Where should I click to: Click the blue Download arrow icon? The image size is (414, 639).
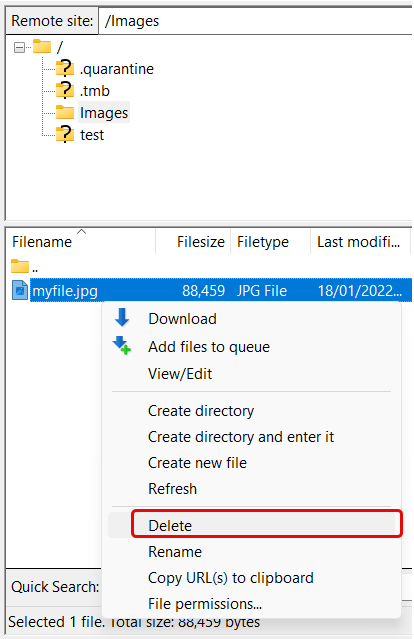pos(122,317)
